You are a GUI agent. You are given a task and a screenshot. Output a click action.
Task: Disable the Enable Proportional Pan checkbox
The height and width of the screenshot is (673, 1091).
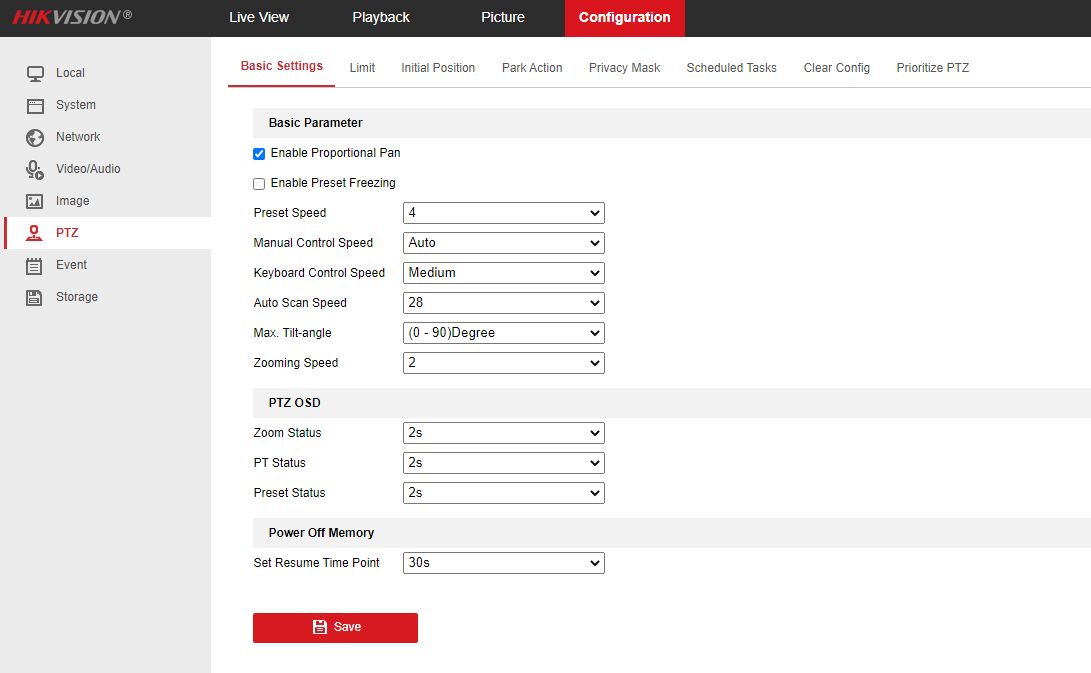tap(259, 154)
